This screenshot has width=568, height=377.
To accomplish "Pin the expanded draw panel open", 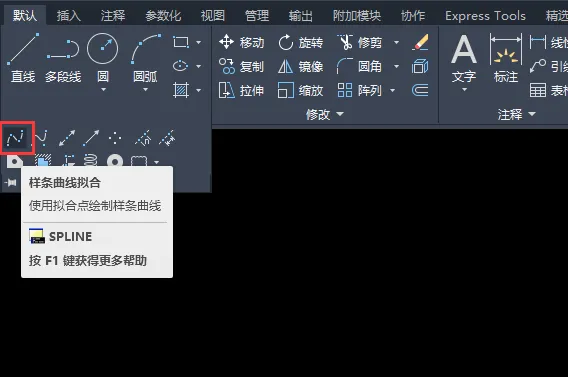I will [x=11, y=183].
